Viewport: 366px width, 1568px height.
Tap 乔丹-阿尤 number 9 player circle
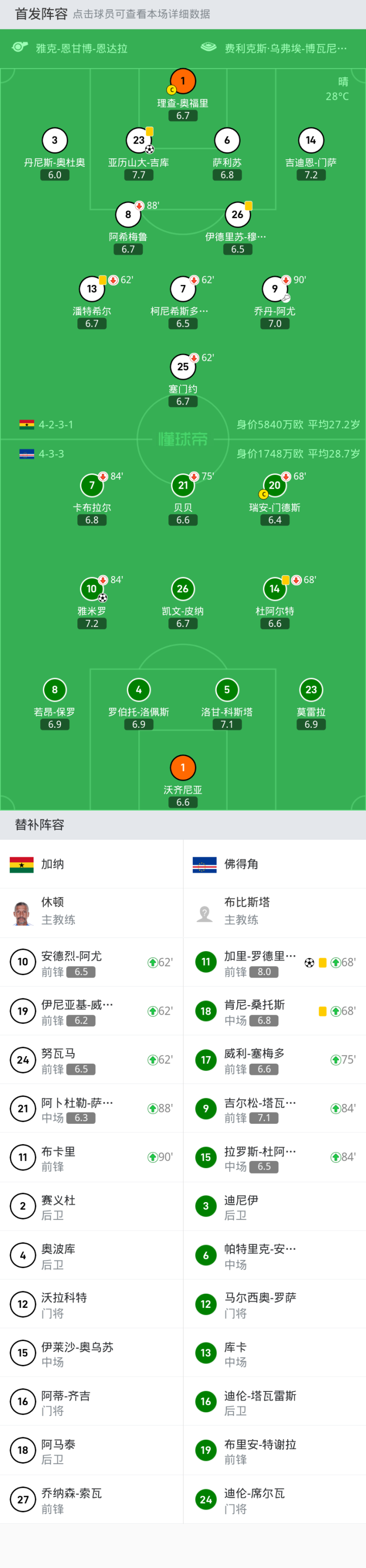[x=275, y=289]
